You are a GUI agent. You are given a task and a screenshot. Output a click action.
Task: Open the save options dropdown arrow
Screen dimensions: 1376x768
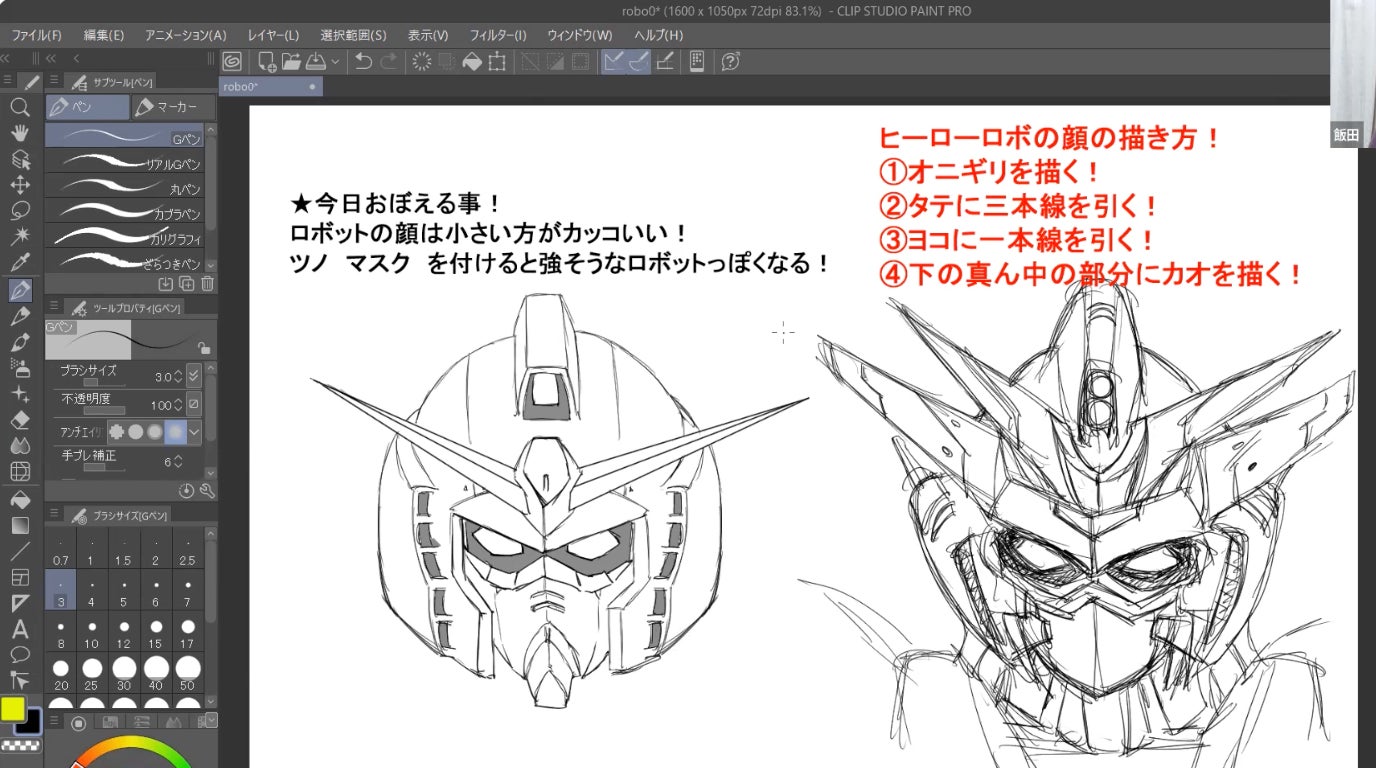click(x=335, y=62)
